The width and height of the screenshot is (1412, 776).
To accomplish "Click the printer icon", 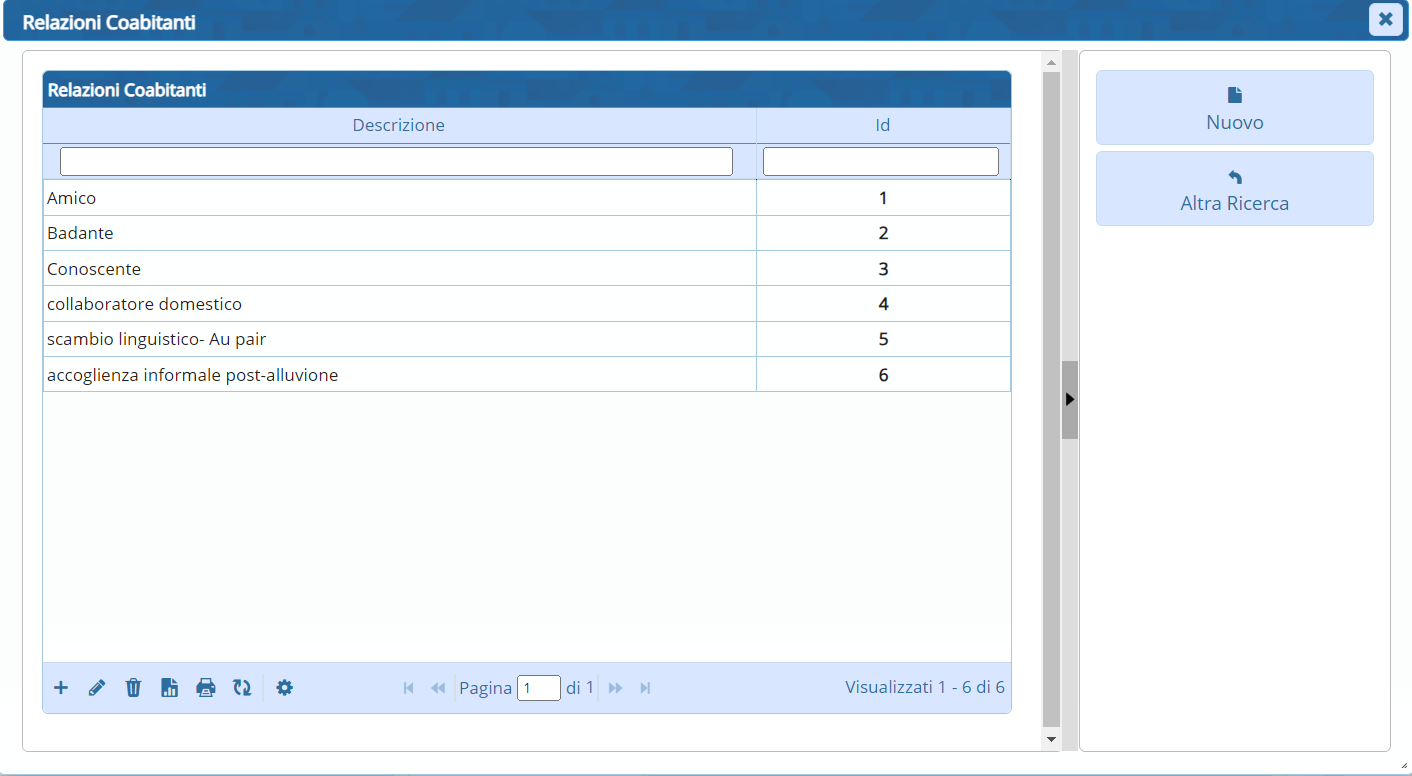I will (x=206, y=688).
